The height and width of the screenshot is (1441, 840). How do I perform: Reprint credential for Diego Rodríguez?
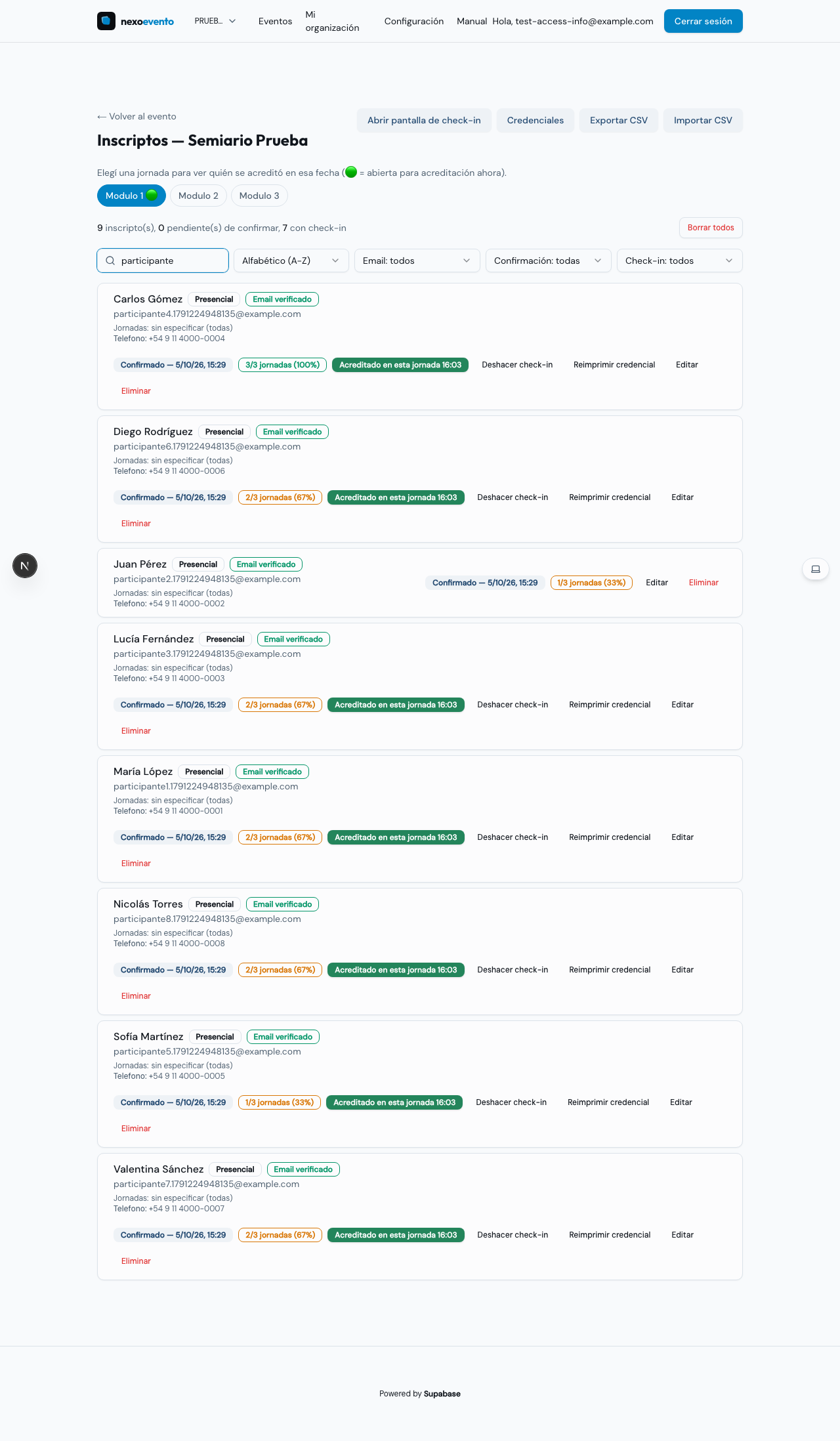click(610, 497)
